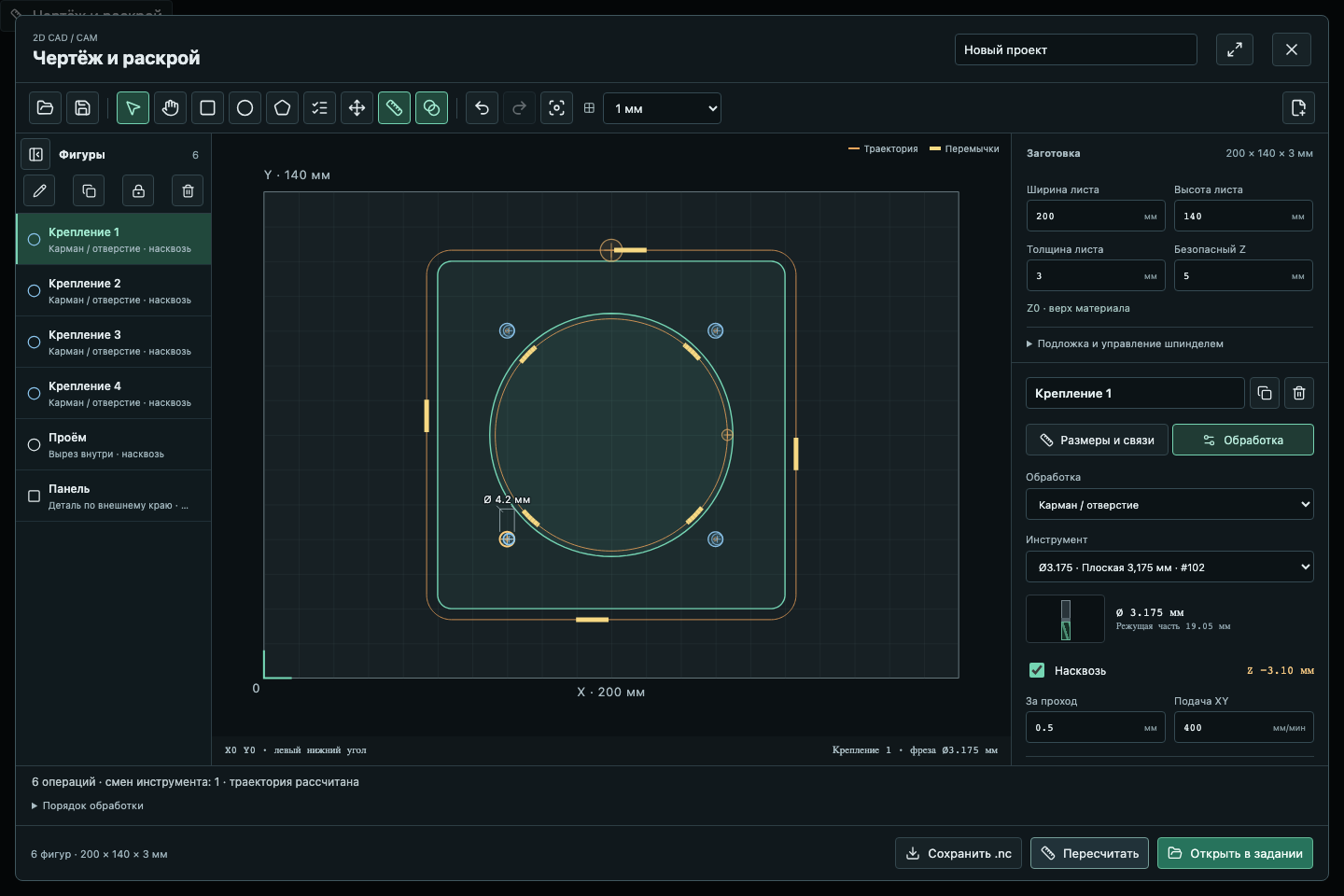
Task: Edit the Подача XY field showing 400
Action: [1243, 727]
